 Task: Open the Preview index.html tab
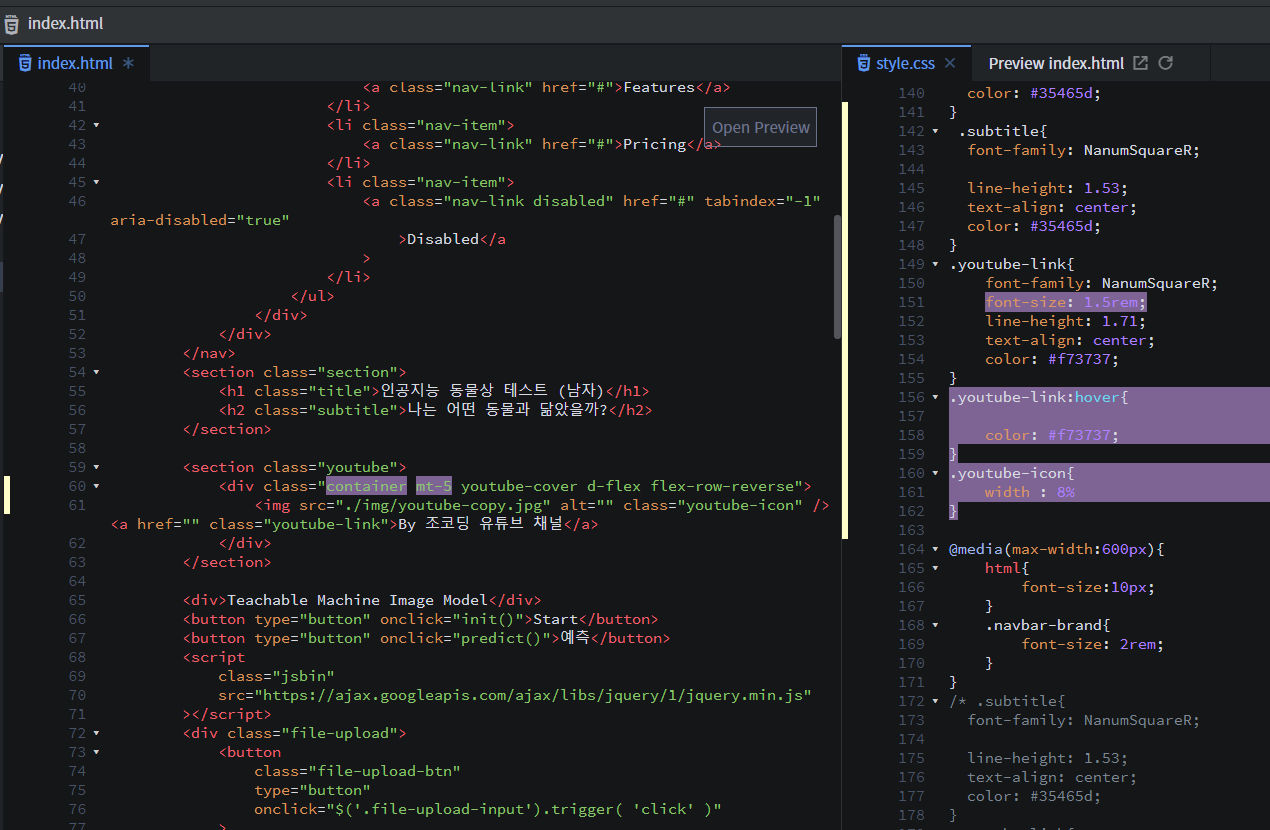[1056, 63]
